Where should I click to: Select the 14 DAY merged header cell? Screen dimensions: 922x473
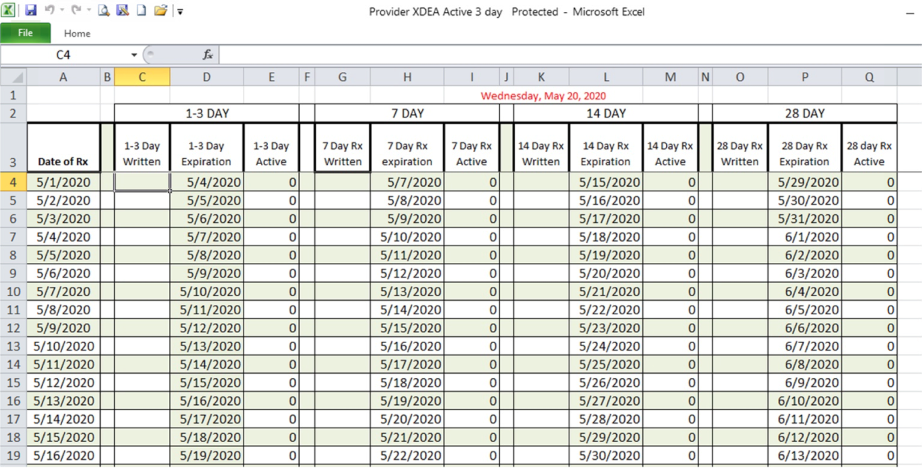click(606, 114)
